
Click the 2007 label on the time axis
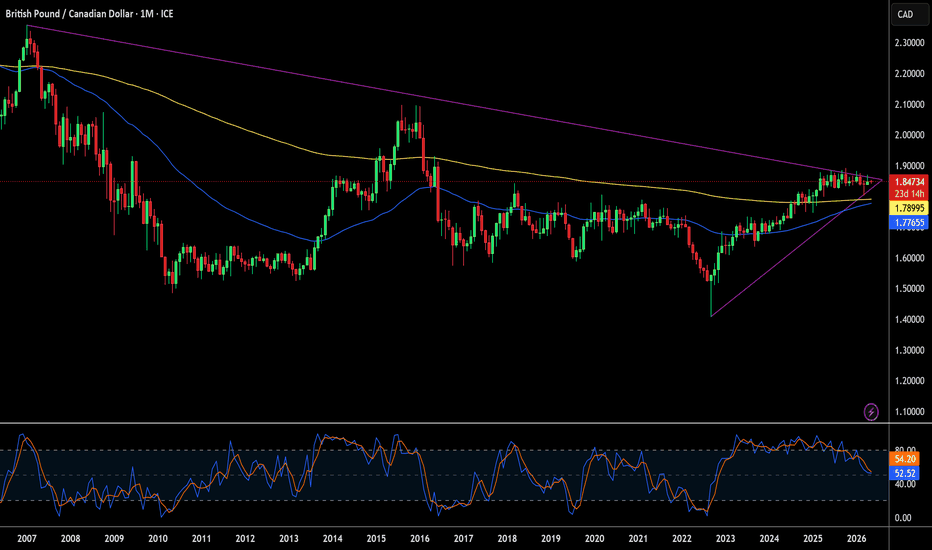pos(27,539)
